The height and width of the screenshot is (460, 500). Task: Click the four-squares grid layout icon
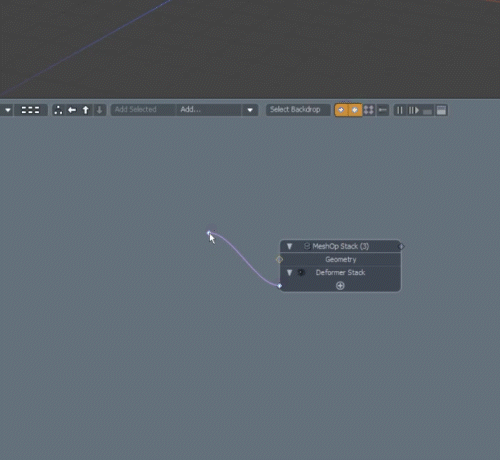click(369, 110)
